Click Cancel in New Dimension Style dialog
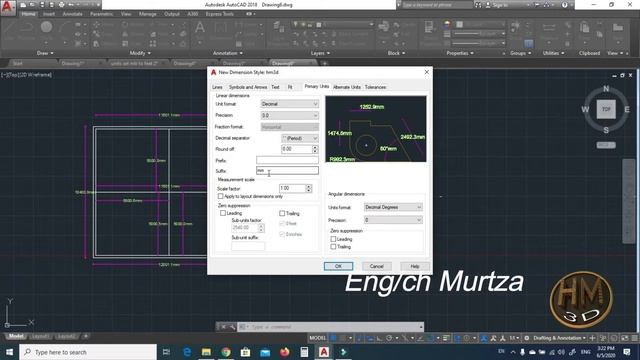The image size is (640, 360). (376, 266)
